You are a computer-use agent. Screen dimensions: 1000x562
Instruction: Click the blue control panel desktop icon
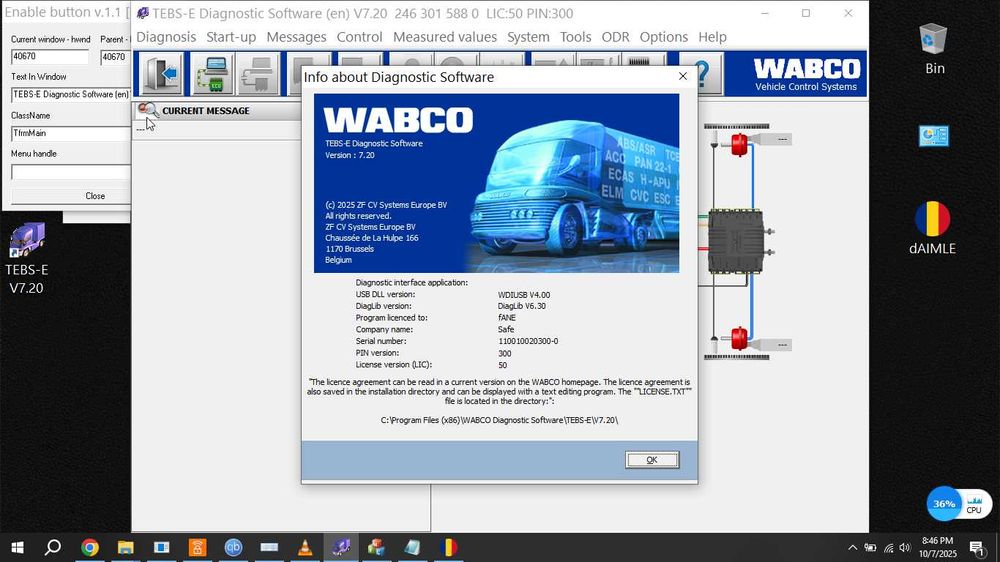tap(934, 136)
